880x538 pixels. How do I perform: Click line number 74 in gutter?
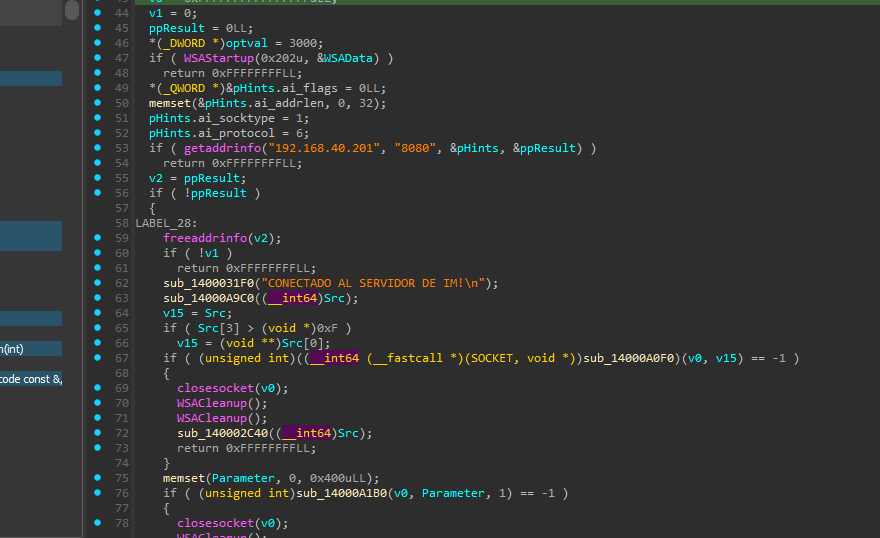(122, 463)
